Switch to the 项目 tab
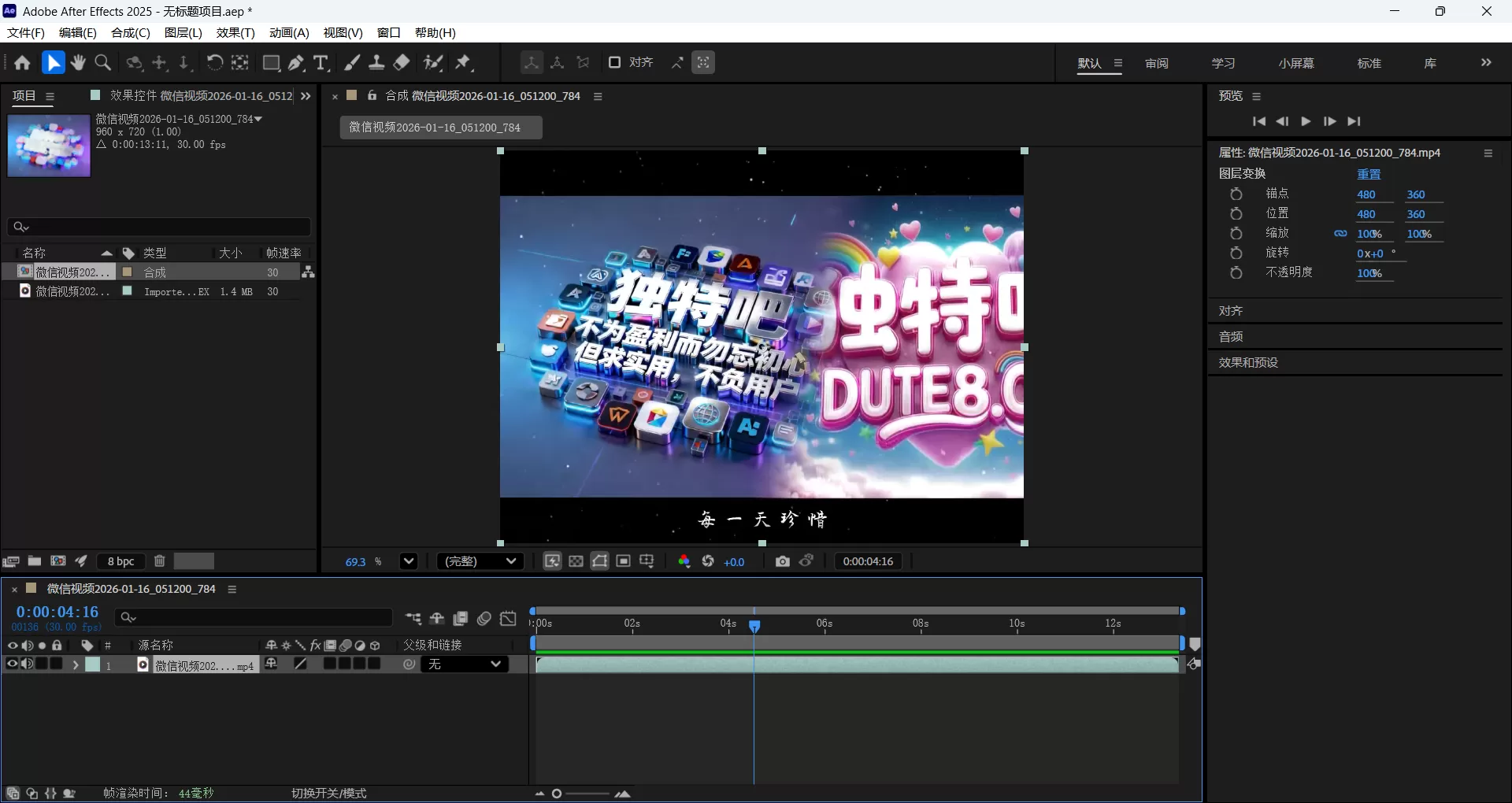 point(24,95)
